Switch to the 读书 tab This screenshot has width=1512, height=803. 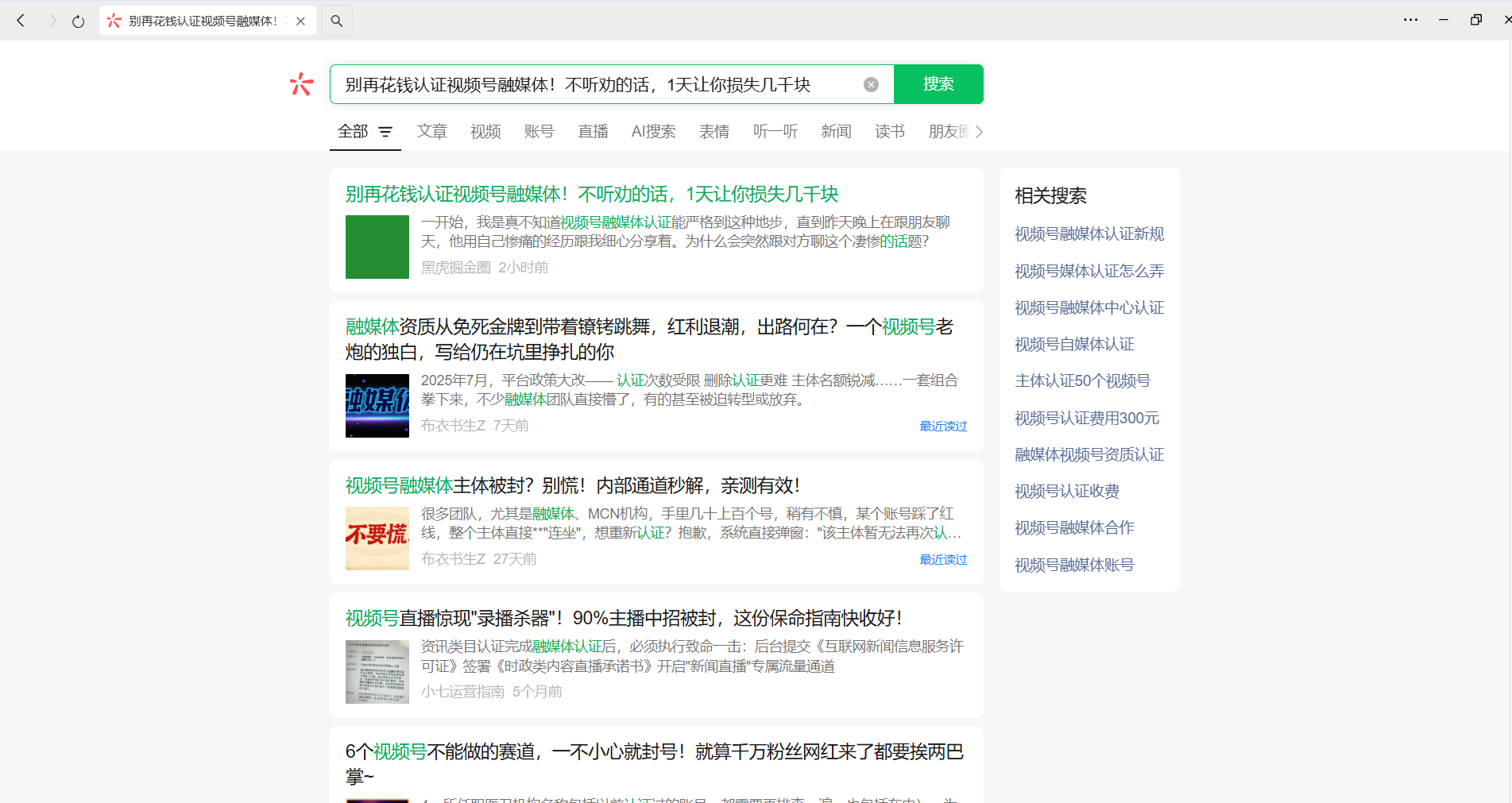pos(890,132)
